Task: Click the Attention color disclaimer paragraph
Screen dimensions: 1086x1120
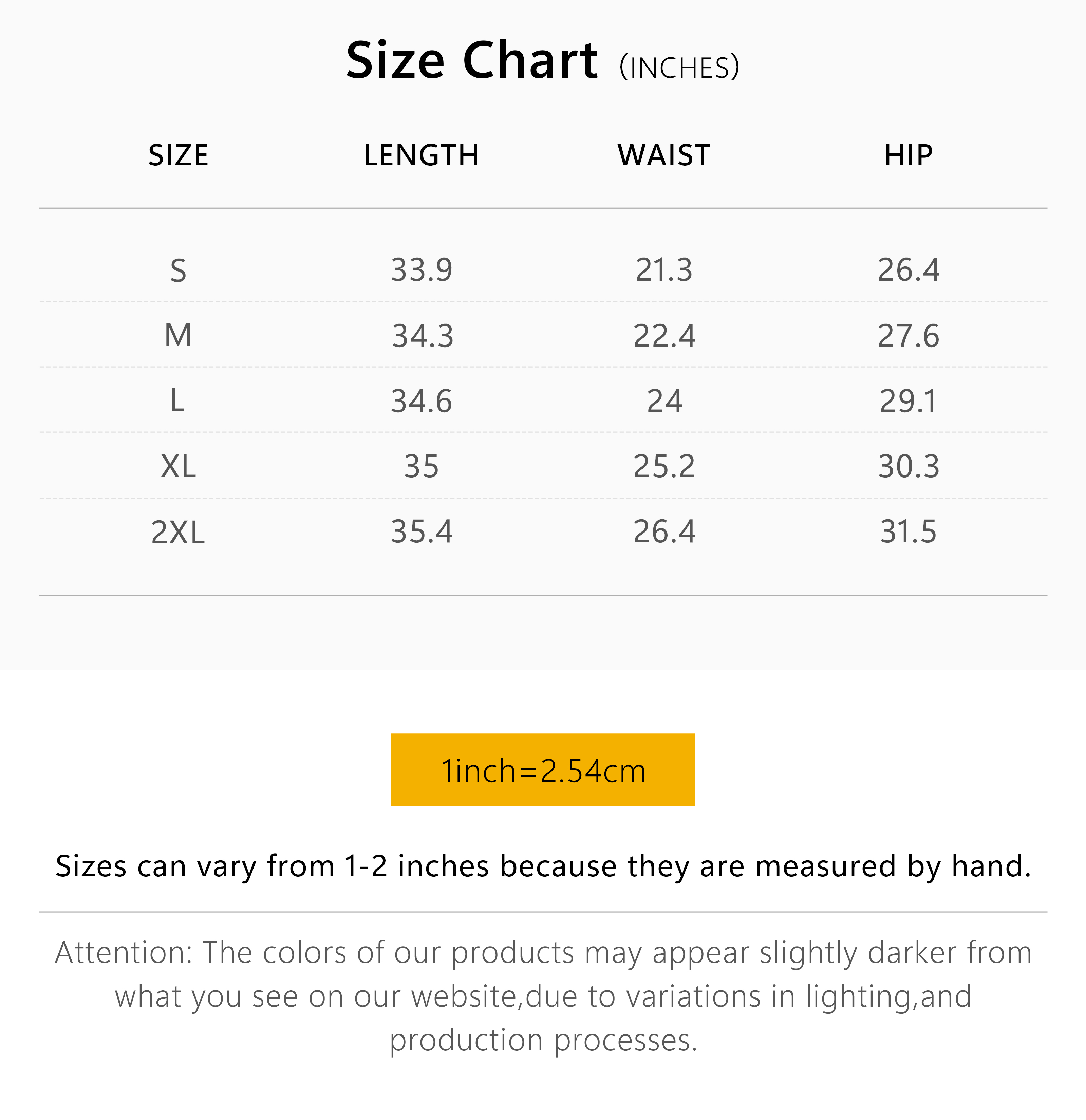Action: (543, 996)
